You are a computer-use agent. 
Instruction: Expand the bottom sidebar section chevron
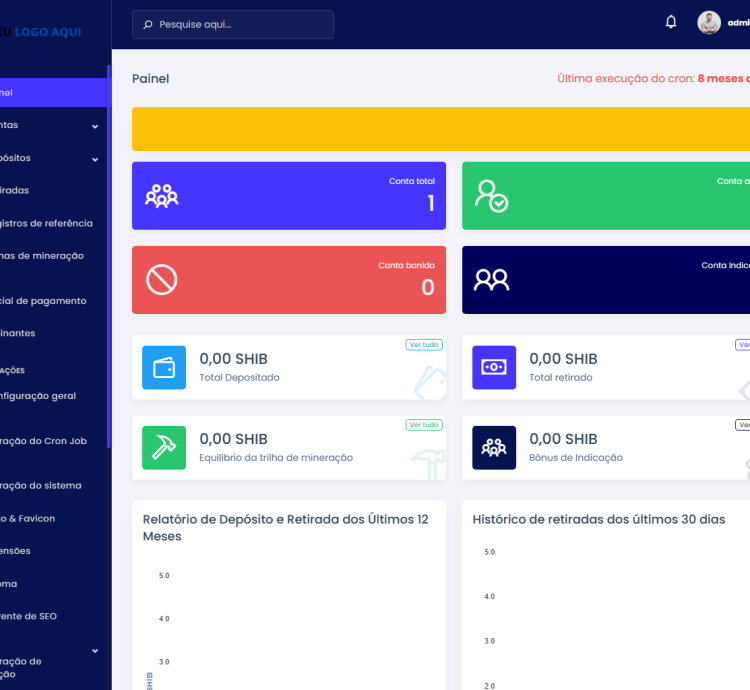95,651
